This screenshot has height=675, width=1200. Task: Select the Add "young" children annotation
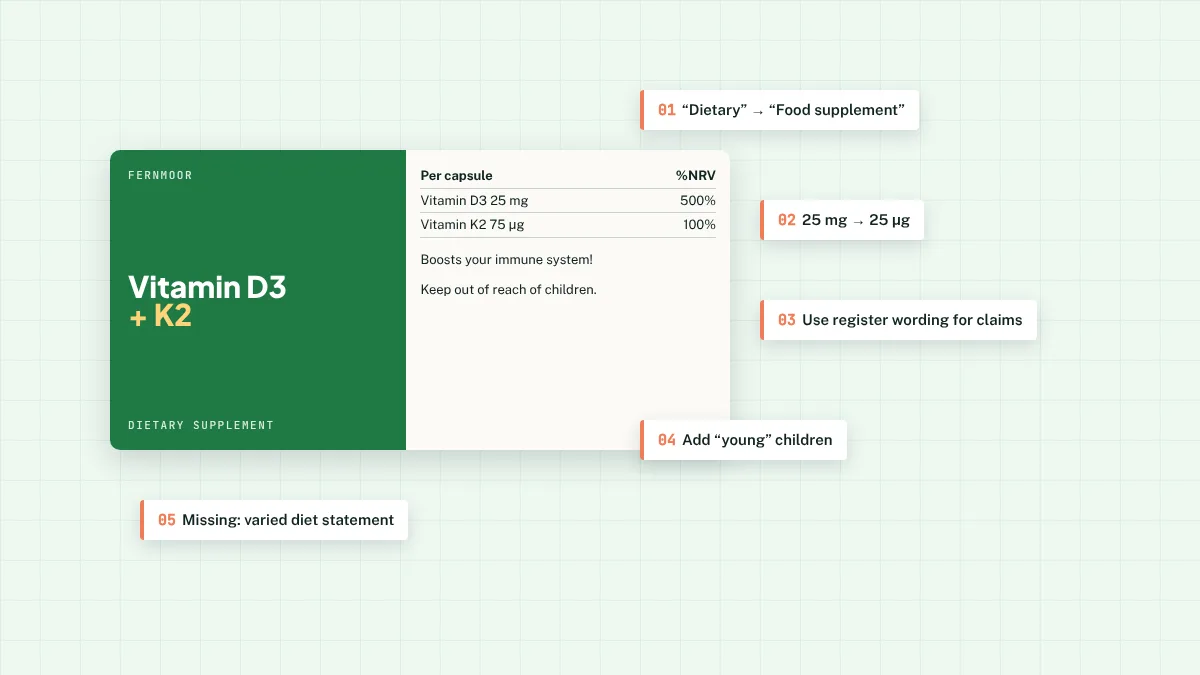click(x=744, y=440)
